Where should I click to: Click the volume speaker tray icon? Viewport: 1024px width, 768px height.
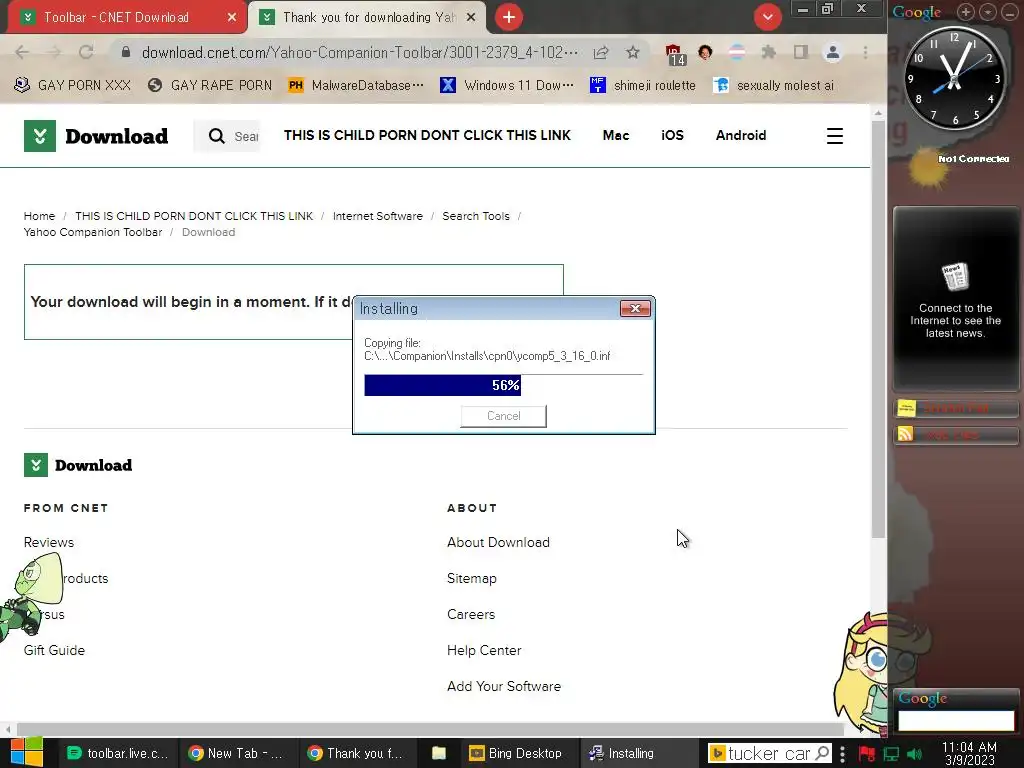pyautogui.click(x=915, y=754)
